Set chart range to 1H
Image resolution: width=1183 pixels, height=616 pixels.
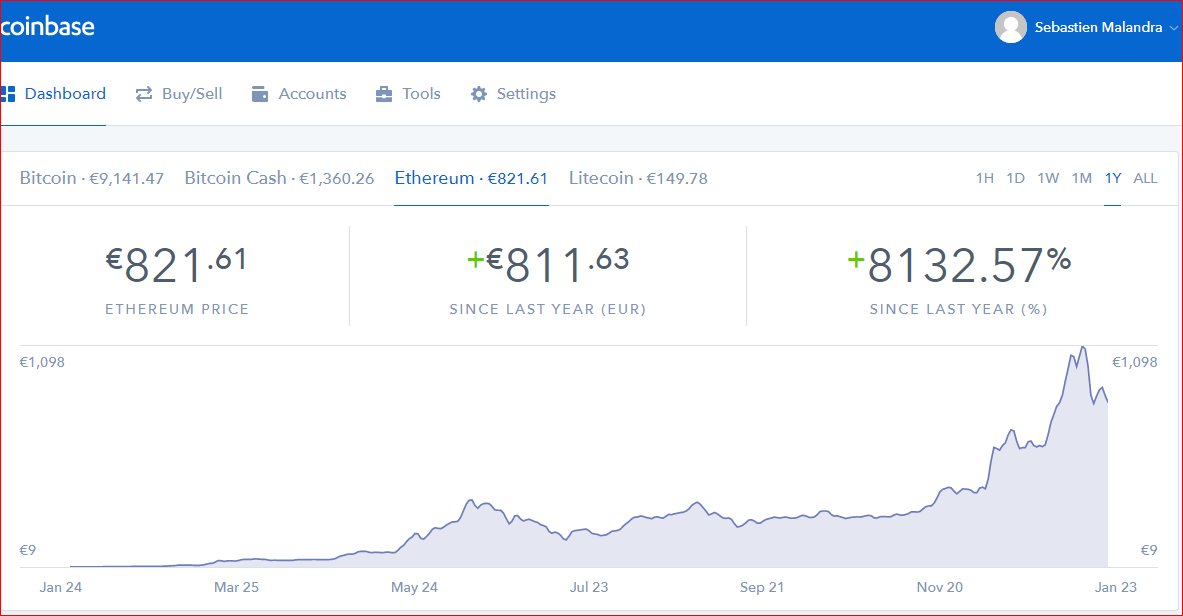pyautogui.click(x=985, y=178)
